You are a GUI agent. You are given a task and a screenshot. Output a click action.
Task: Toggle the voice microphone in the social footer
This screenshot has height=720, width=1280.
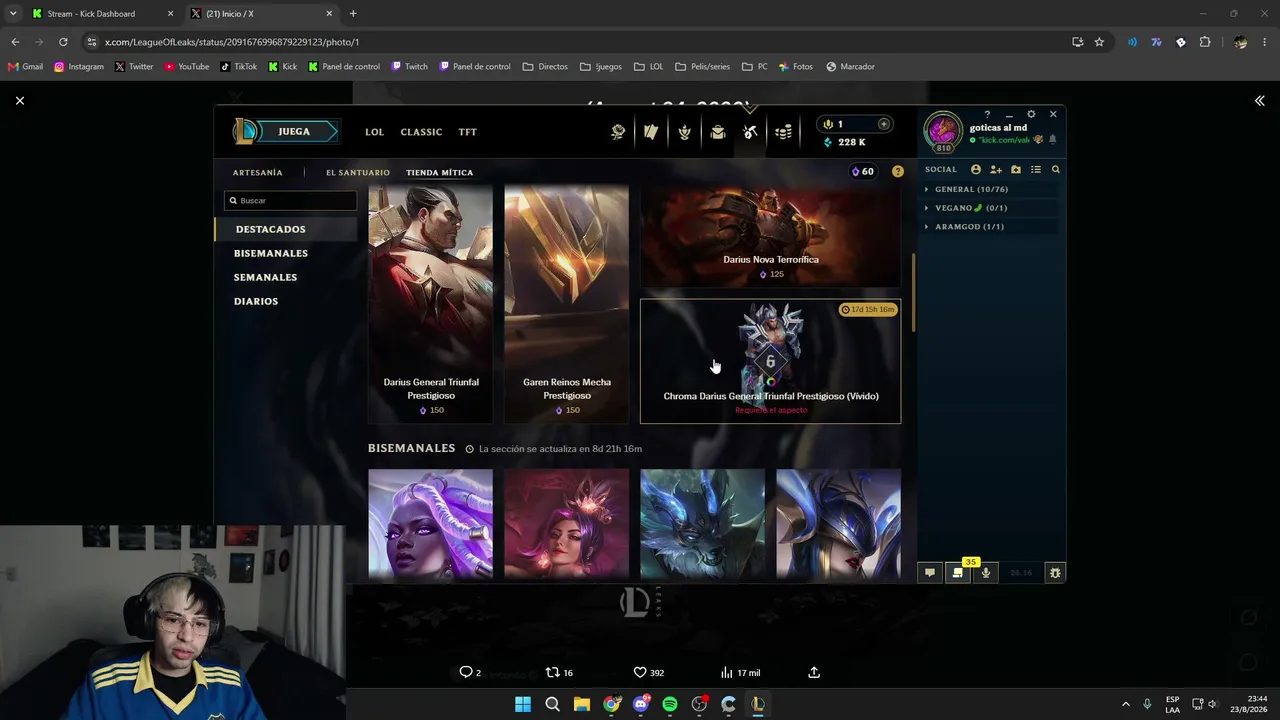(986, 573)
